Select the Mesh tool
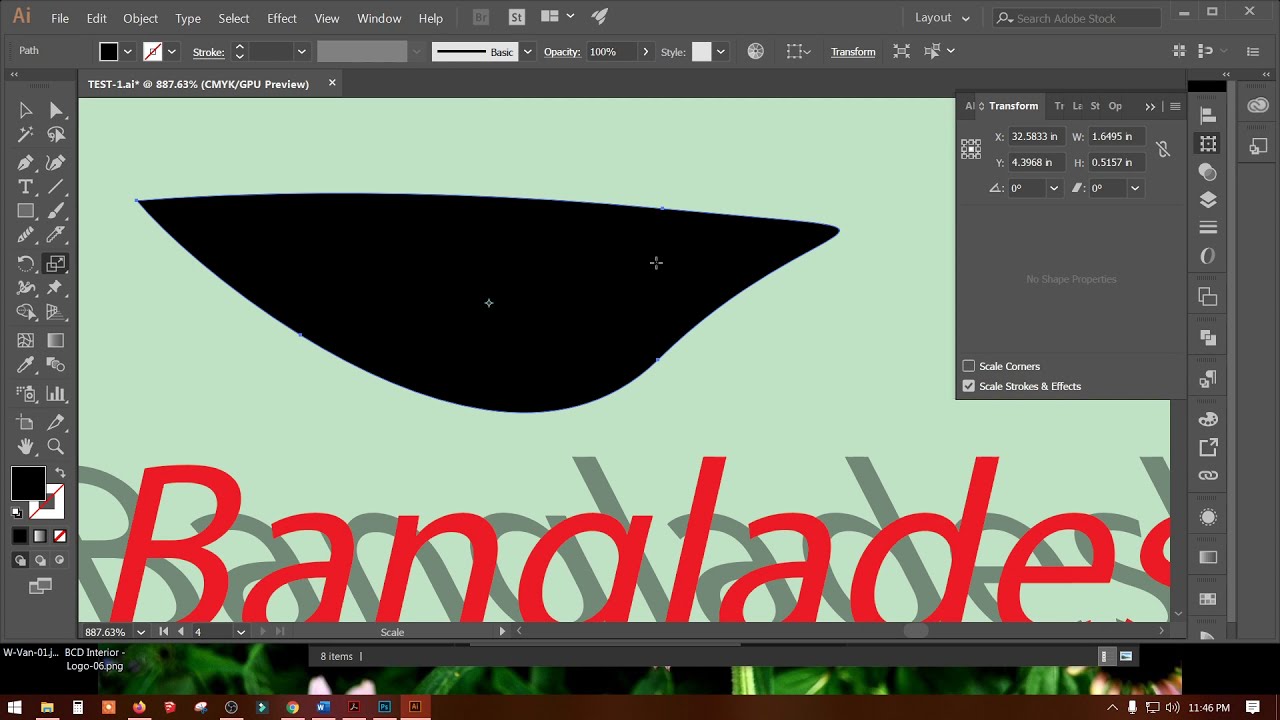 [26, 341]
